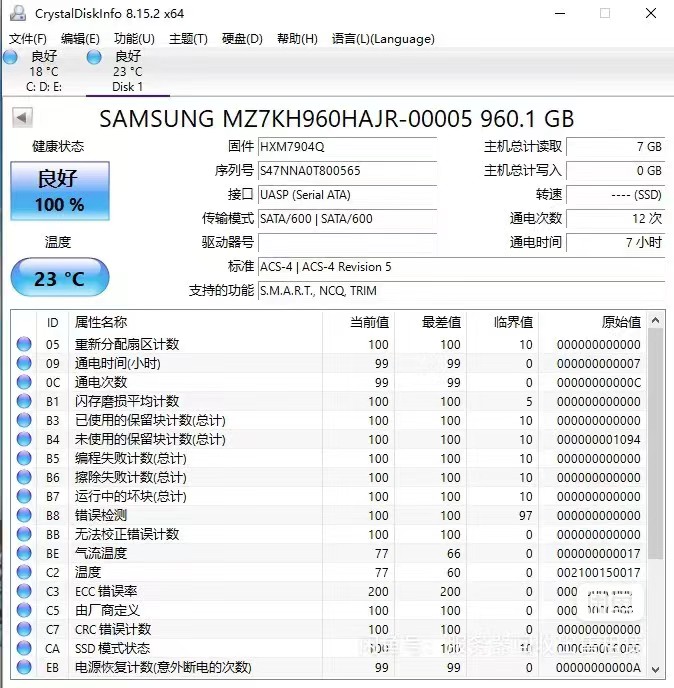Click status icon for attribute 0C
Viewport: 674px width, 688px height.
(x=24, y=382)
